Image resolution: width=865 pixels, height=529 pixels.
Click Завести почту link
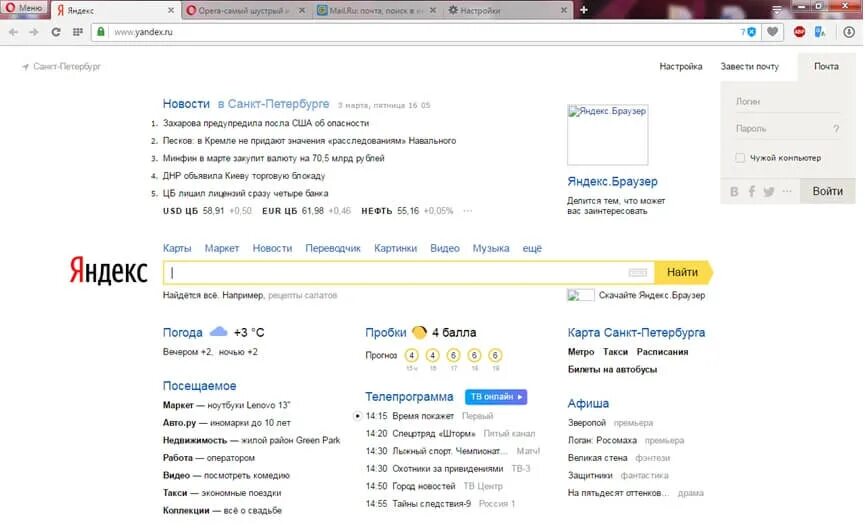[x=749, y=66]
